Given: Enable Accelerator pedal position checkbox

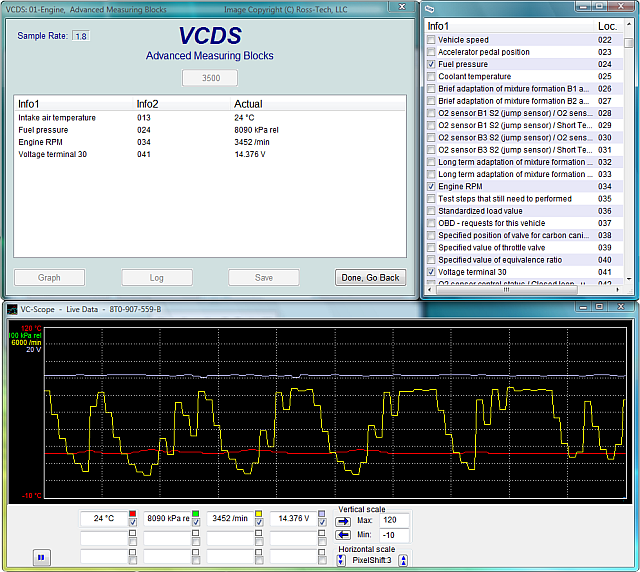Looking at the screenshot, I should point(431,52).
